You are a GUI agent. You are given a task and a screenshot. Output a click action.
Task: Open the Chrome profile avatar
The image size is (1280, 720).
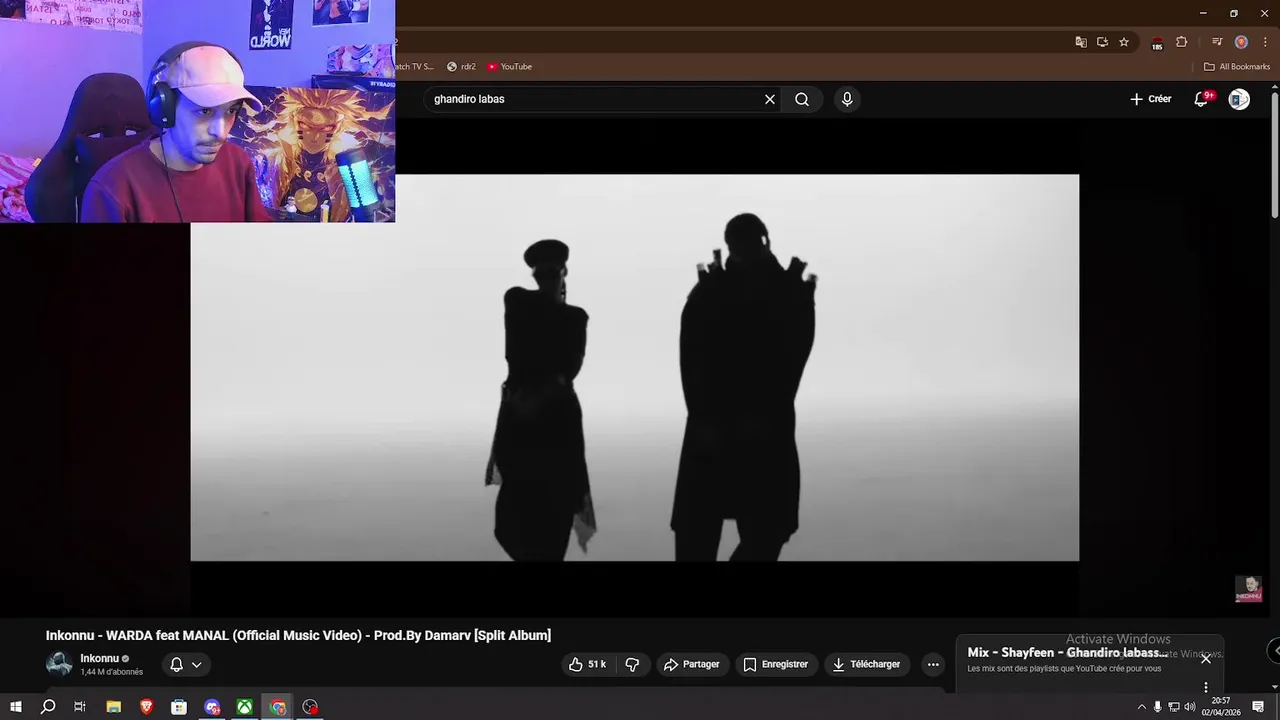1241,42
